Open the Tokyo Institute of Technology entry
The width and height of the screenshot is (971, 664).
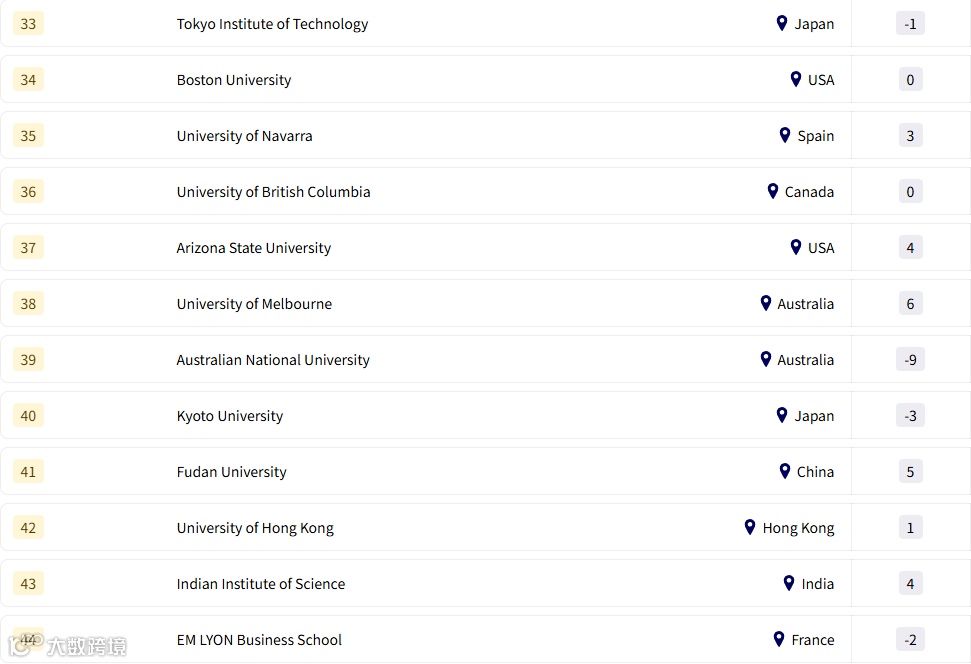(272, 24)
